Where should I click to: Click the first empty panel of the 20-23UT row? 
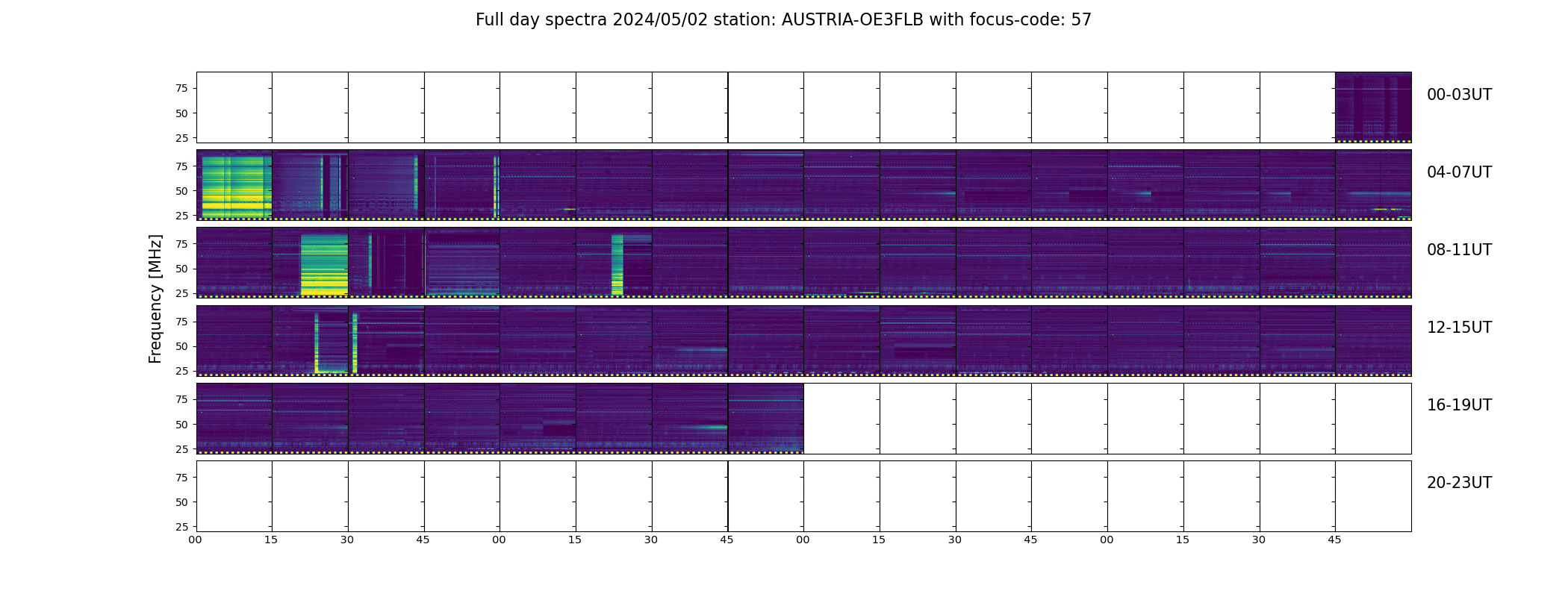point(234,496)
